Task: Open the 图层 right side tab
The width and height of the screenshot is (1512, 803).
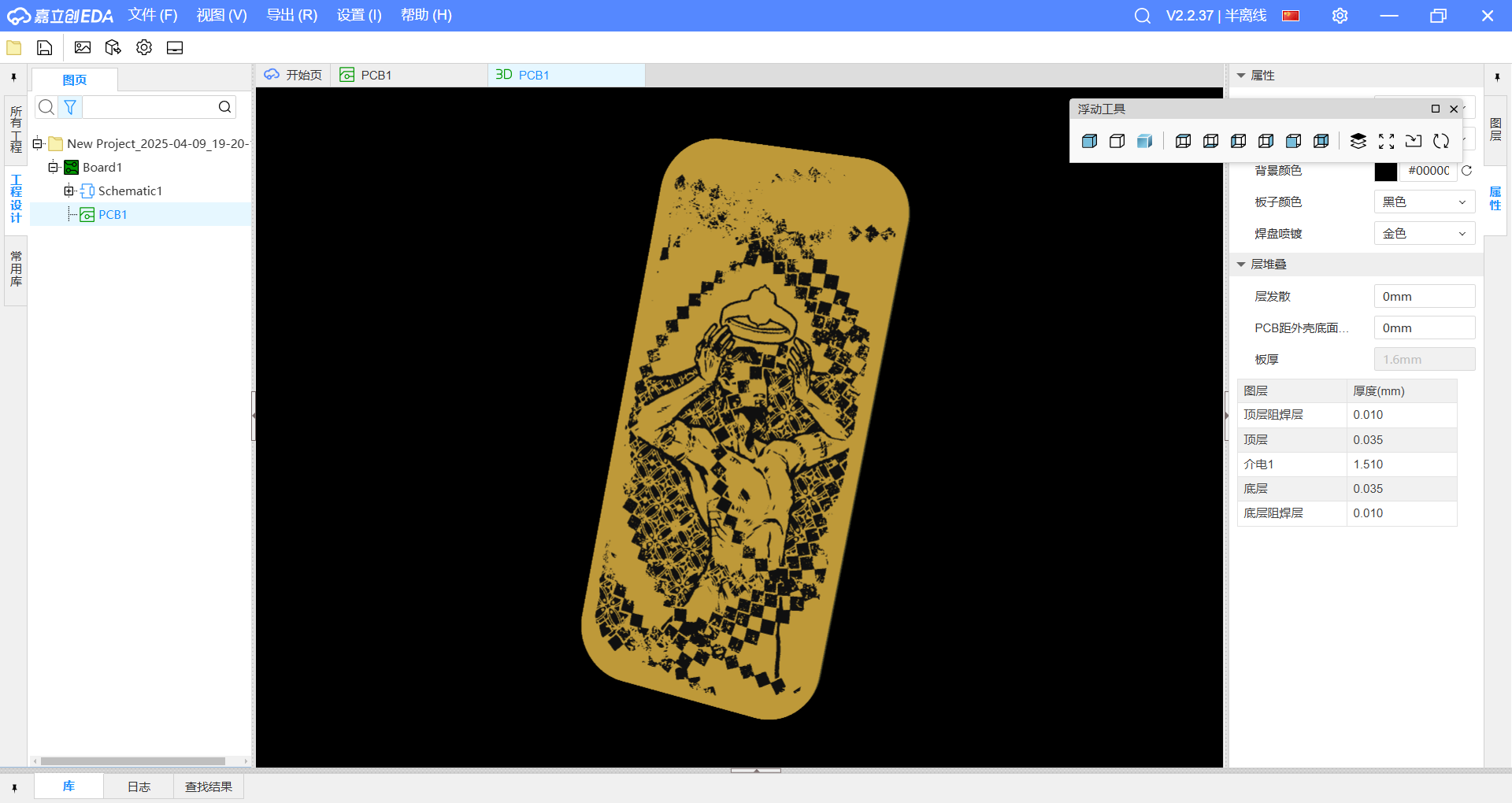Action: point(1495,130)
